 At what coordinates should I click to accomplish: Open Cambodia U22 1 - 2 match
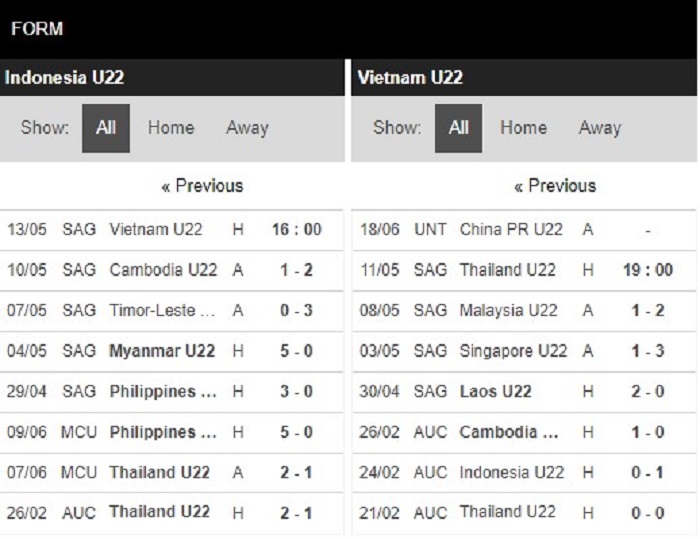[171, 270]
